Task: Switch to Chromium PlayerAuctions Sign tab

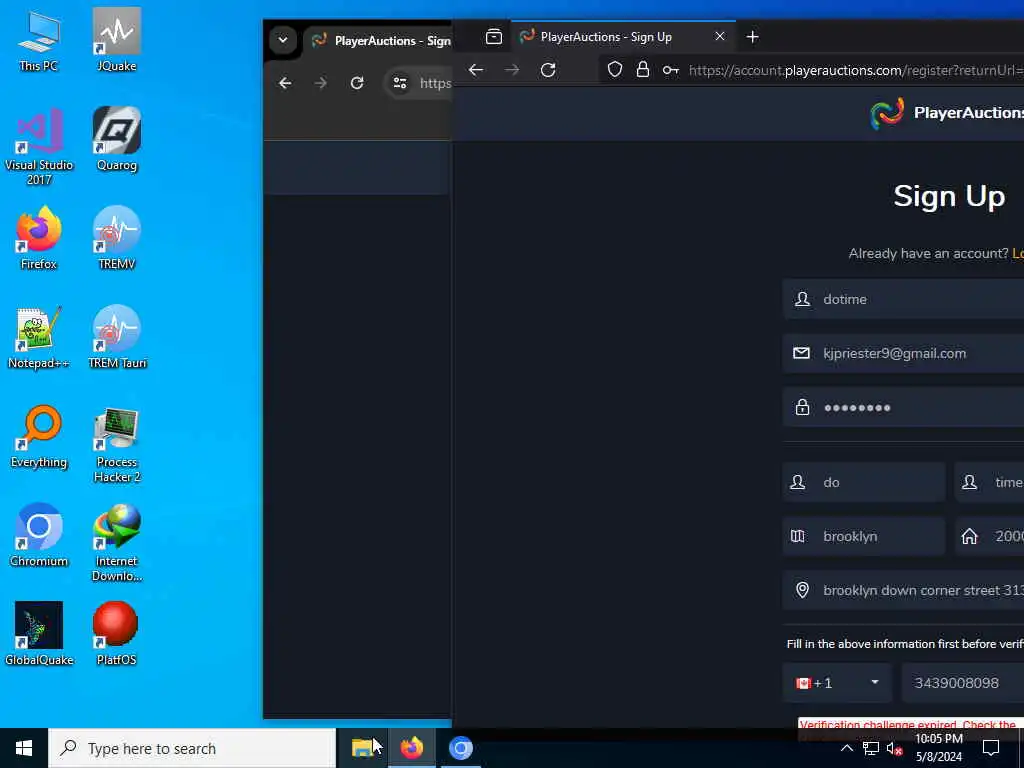Action: 379,40
